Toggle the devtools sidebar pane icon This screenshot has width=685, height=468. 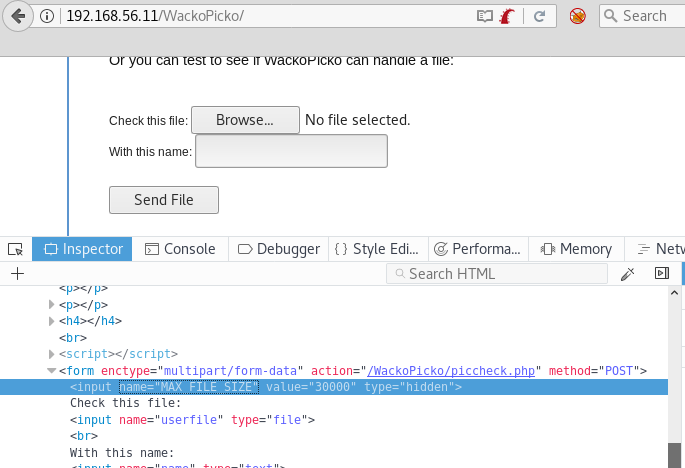(x=662, y=274)
